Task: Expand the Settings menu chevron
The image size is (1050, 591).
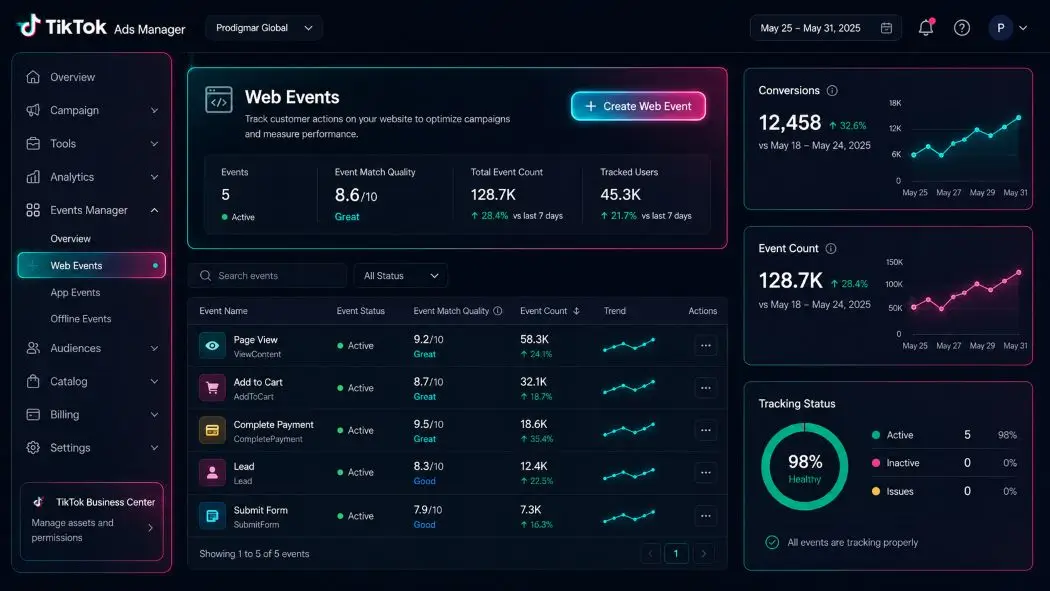Action: (x=154, y=448)
